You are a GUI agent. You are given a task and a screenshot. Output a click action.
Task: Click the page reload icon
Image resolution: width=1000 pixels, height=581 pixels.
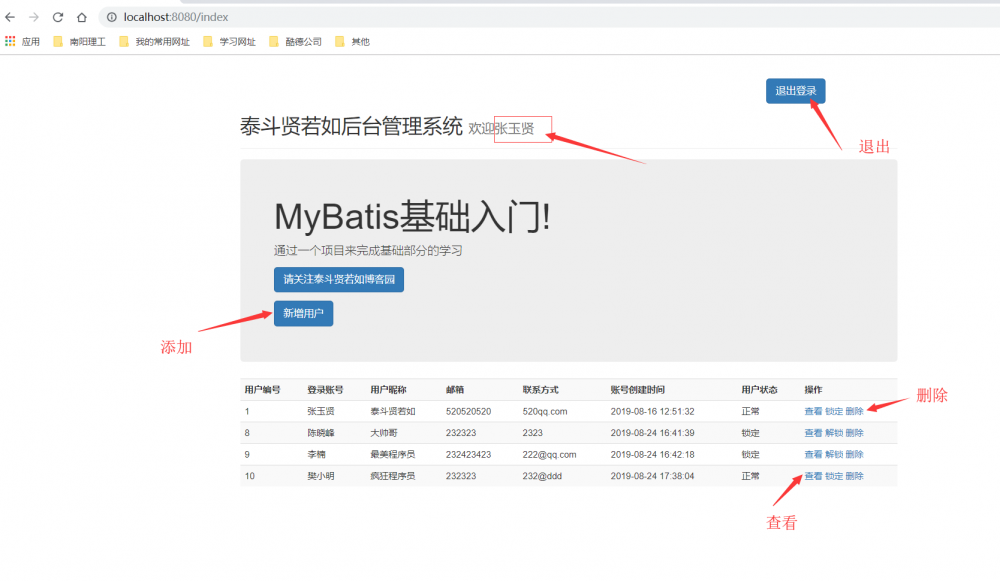[59, 16]
